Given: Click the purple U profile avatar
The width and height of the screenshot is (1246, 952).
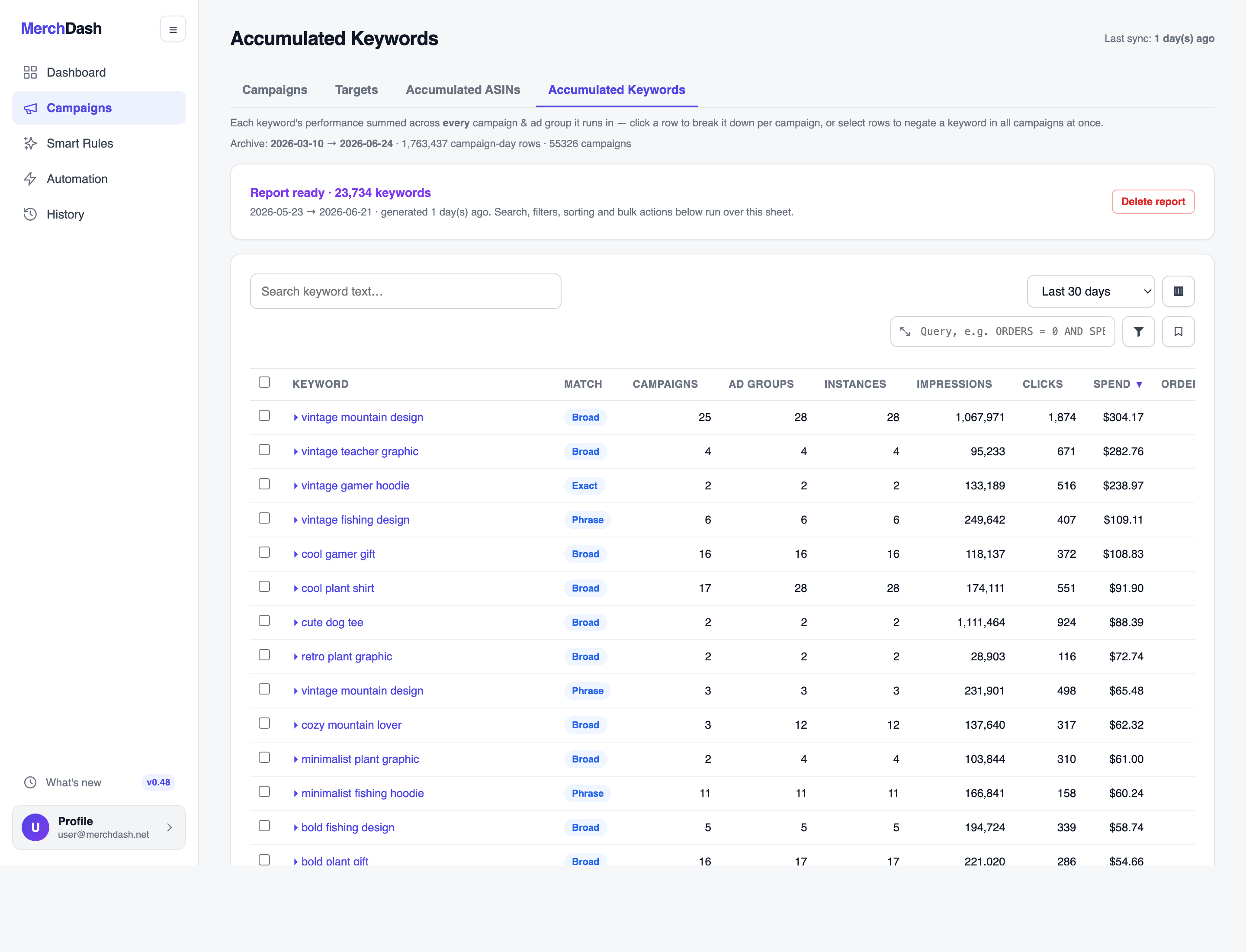Looking at the screenshot, I should point(35,827).
